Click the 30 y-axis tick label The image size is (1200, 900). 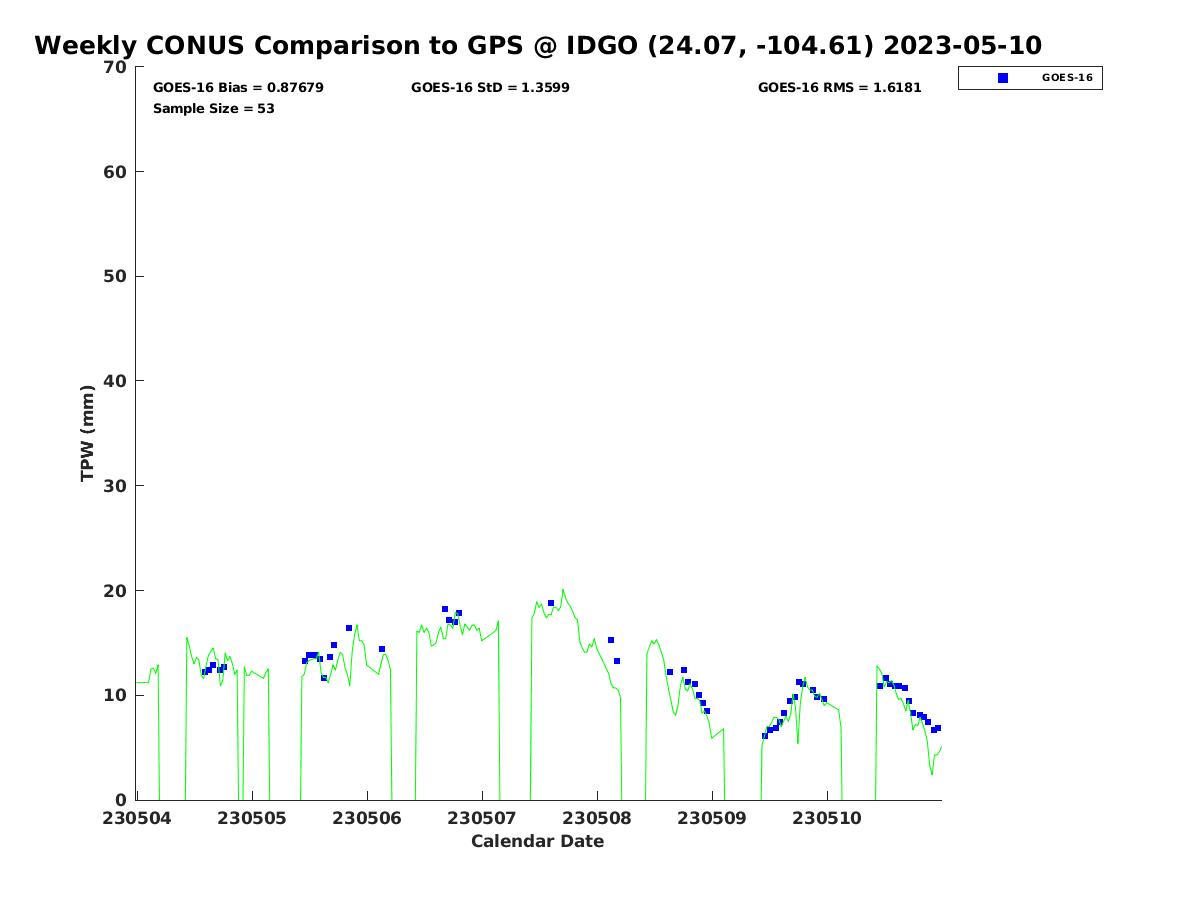(116, 486)
